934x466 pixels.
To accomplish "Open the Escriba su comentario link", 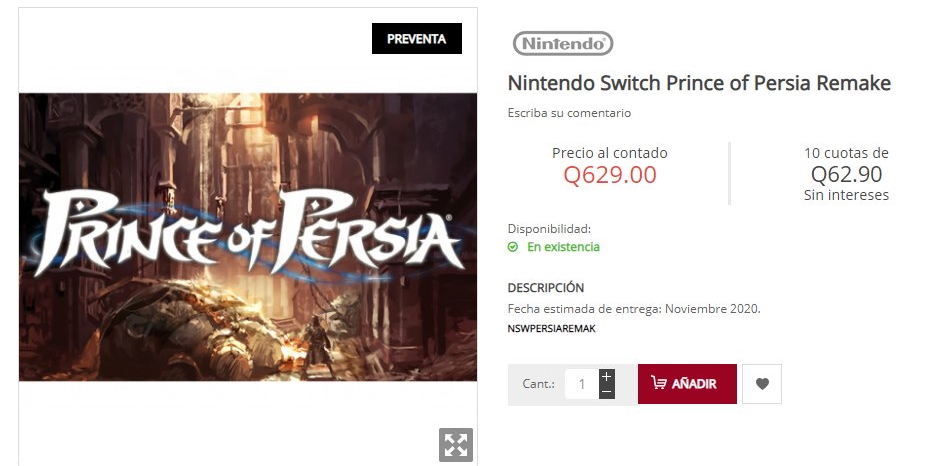I will [x=569, y=113].
